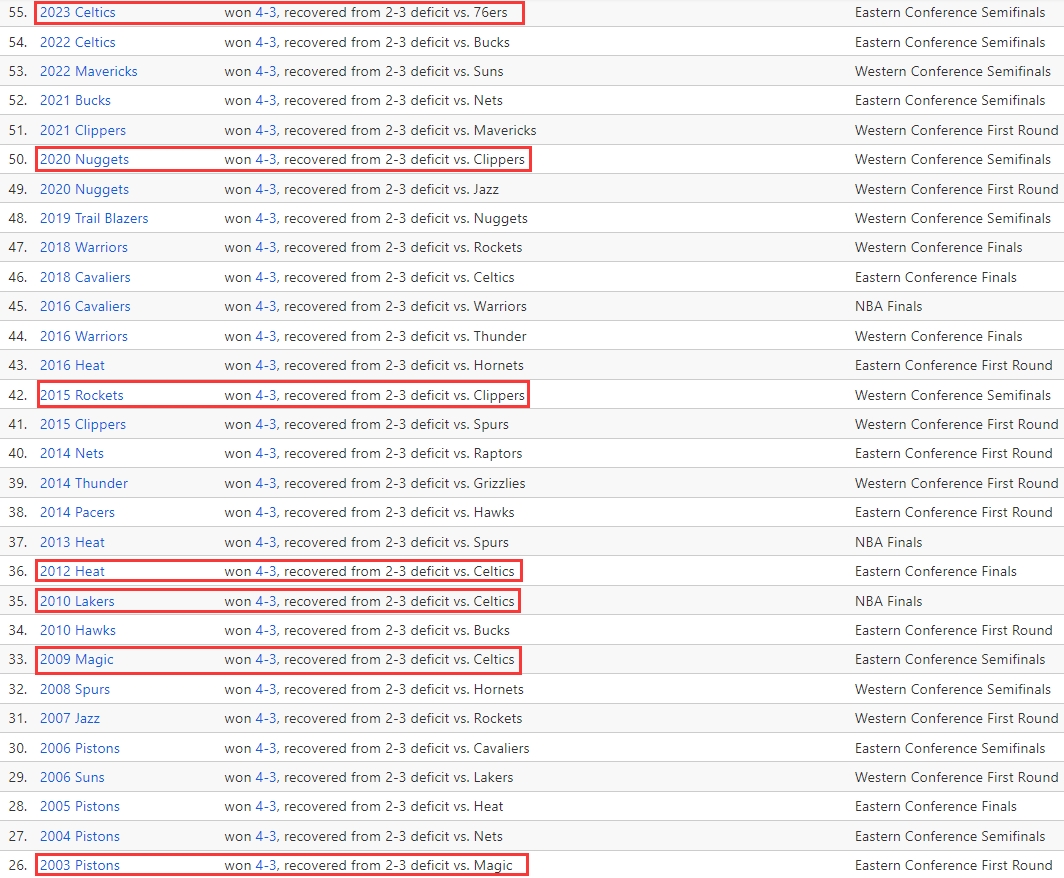Select the 2010 Hawks link
The height and width of the screenshot is (878, 1064).
[78, 631]
